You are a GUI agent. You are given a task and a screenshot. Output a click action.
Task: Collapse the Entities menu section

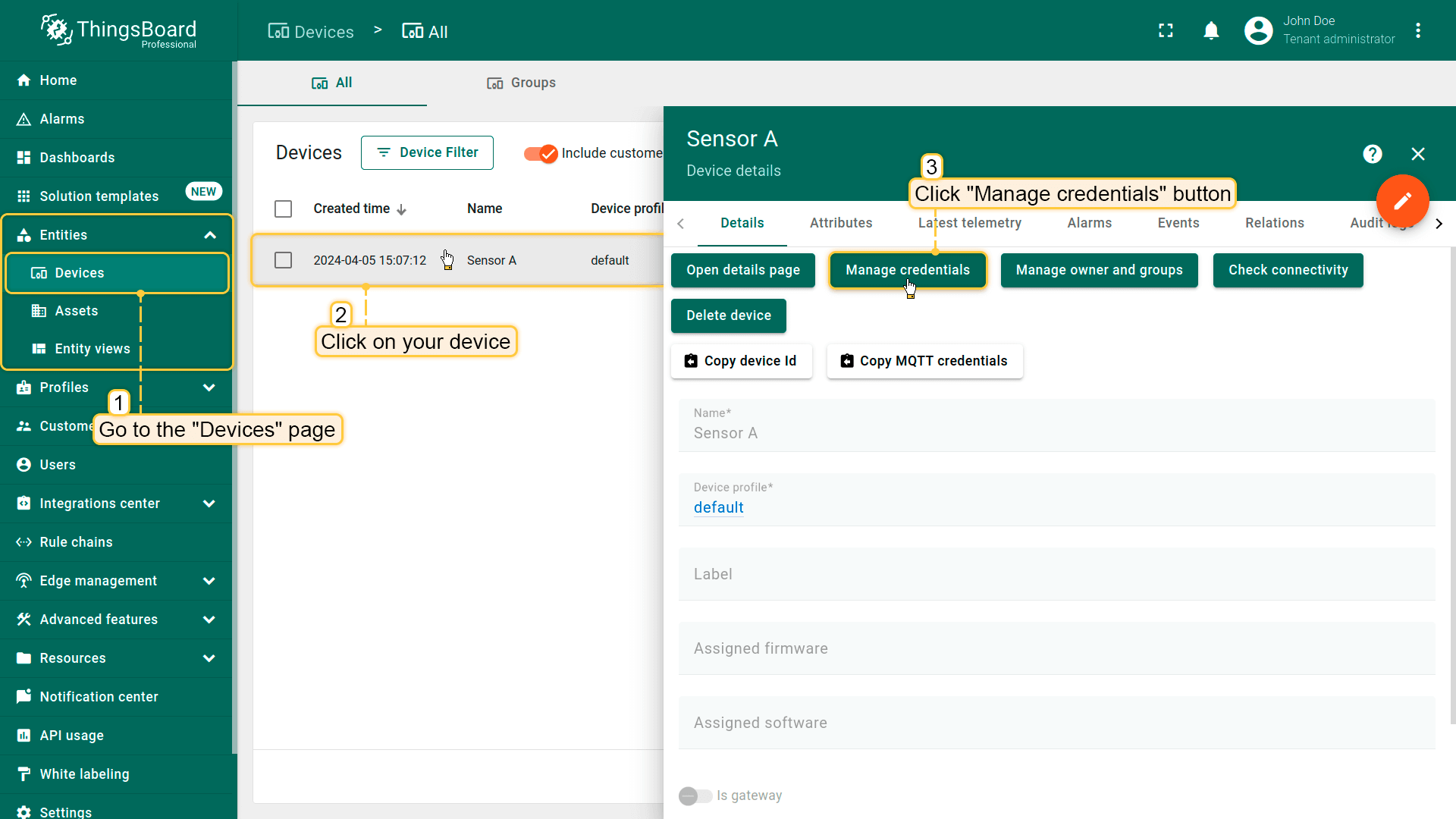210,235
